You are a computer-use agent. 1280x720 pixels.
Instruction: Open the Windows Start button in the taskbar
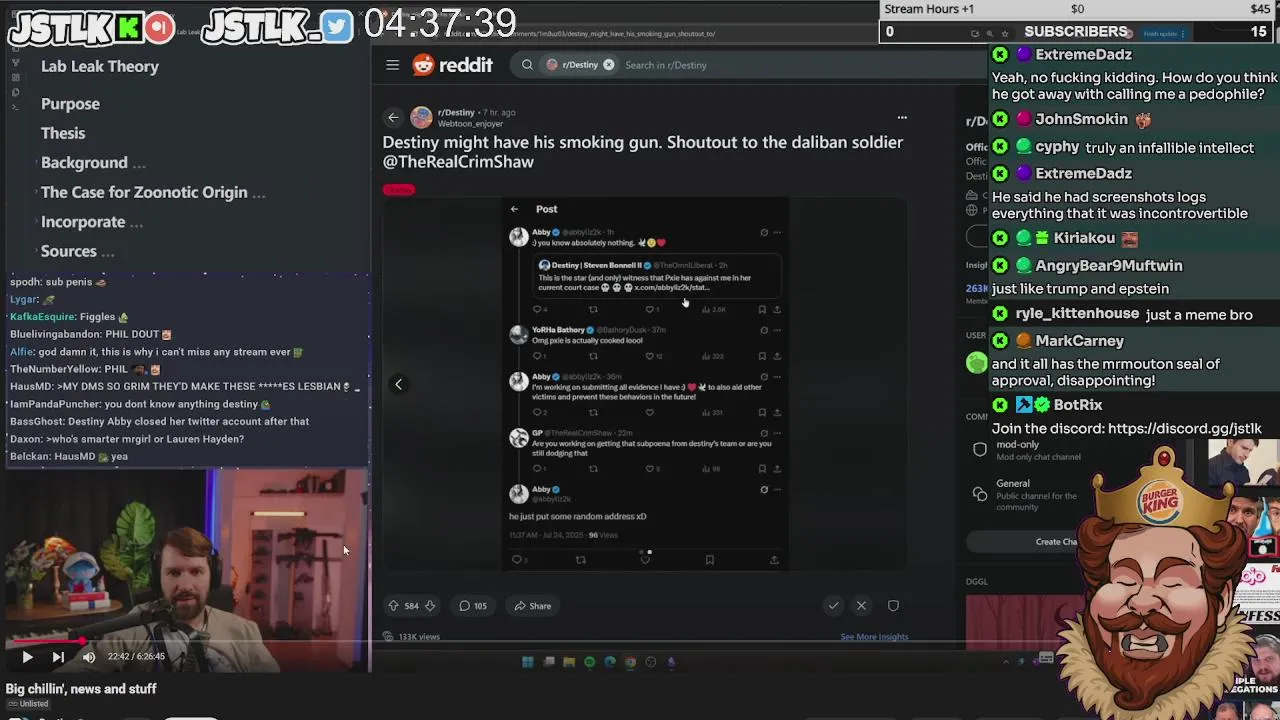527,661
